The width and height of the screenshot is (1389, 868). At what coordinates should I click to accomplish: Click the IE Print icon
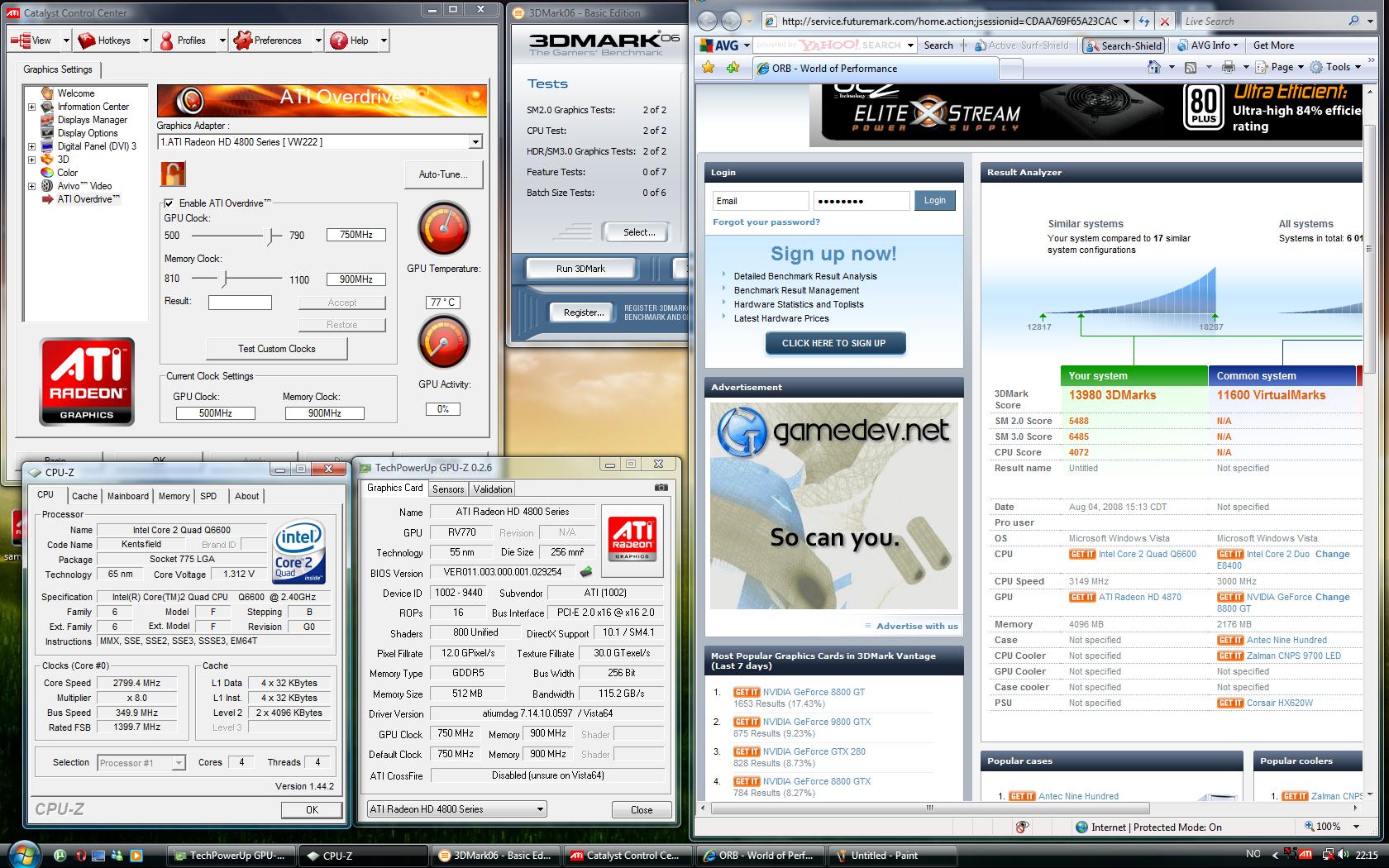pos(1229,67)
